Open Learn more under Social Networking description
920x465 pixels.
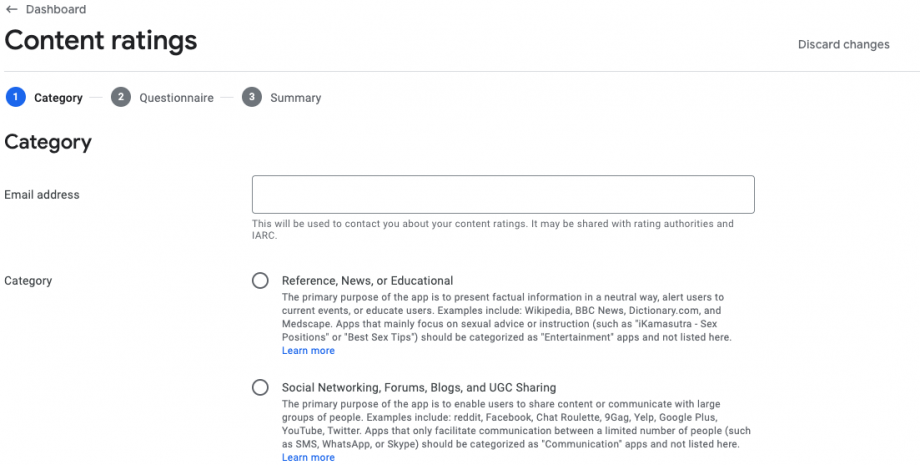(x=308, y=457)
